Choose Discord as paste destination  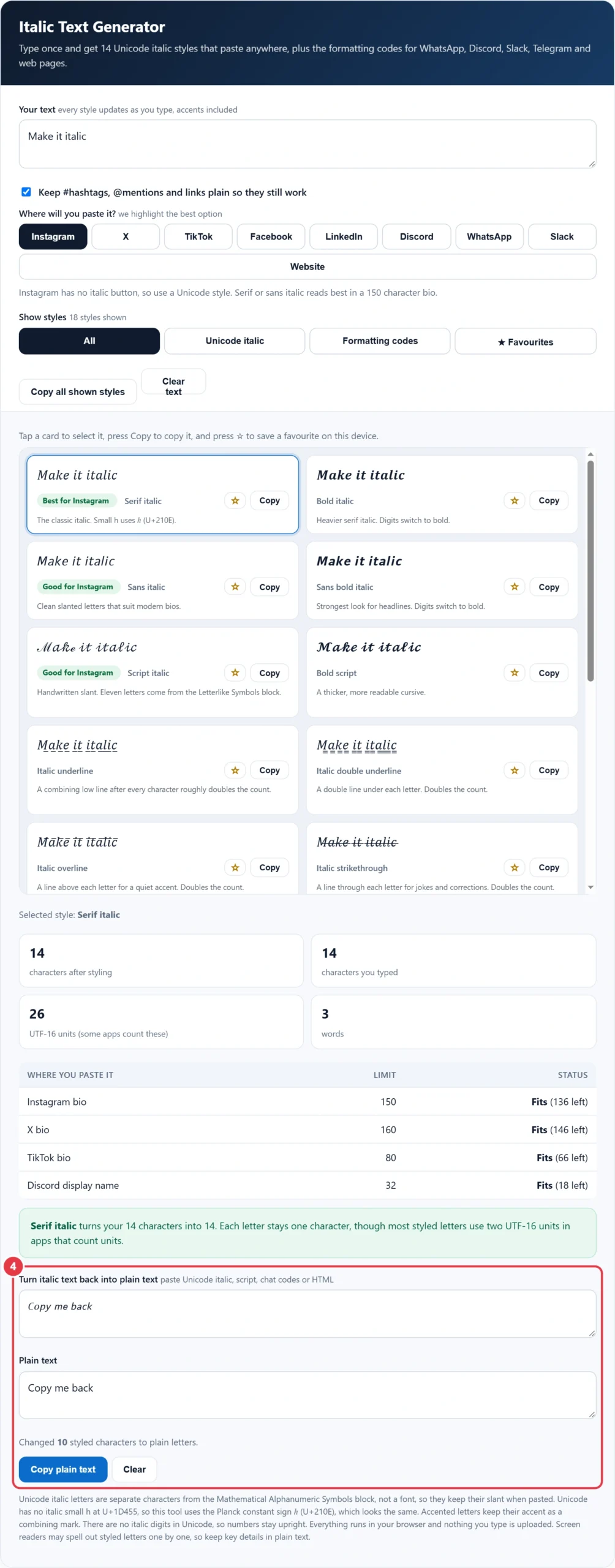coord(417,236)
